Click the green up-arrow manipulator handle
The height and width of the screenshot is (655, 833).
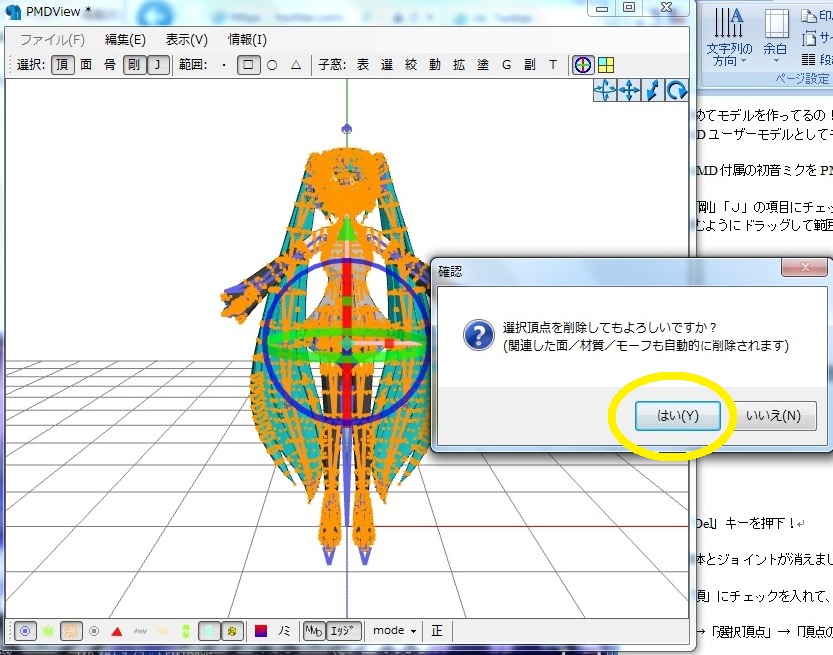pyautogui.click(x=347, y=230)
